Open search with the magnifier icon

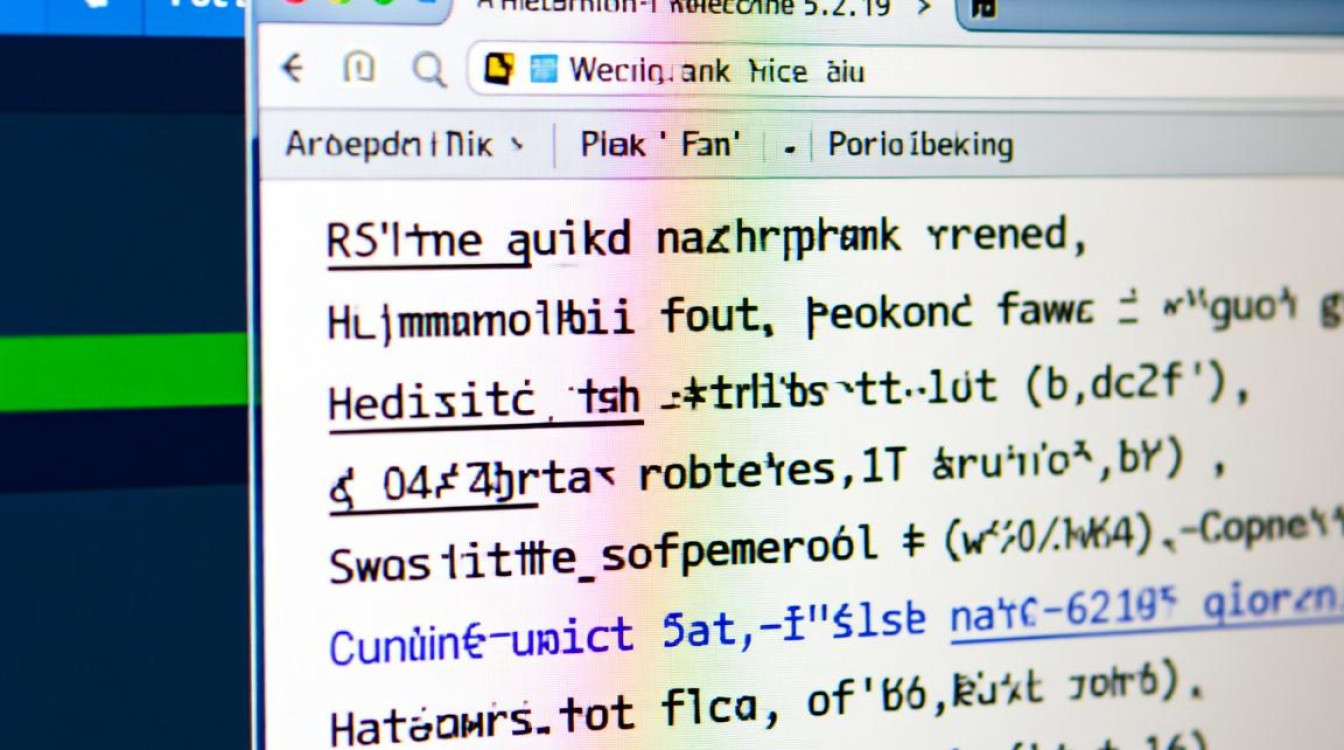point(429,70)
